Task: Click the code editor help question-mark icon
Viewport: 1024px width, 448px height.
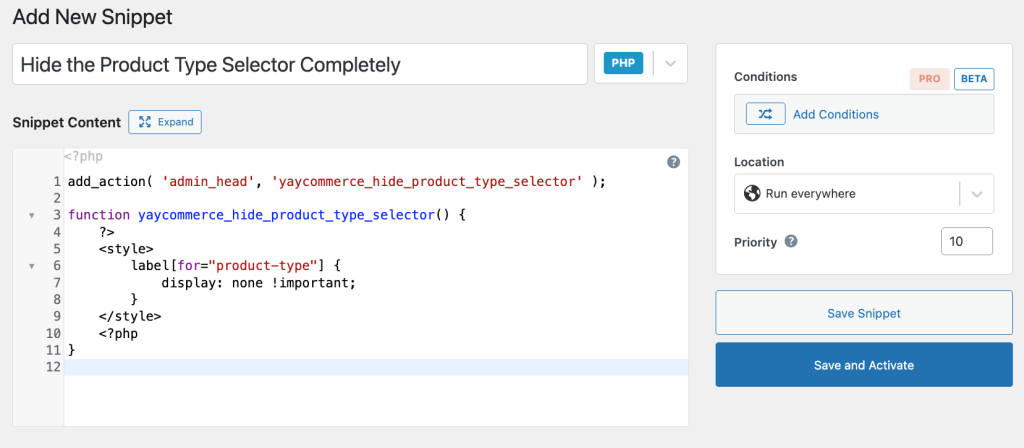Action: [673, 162]
